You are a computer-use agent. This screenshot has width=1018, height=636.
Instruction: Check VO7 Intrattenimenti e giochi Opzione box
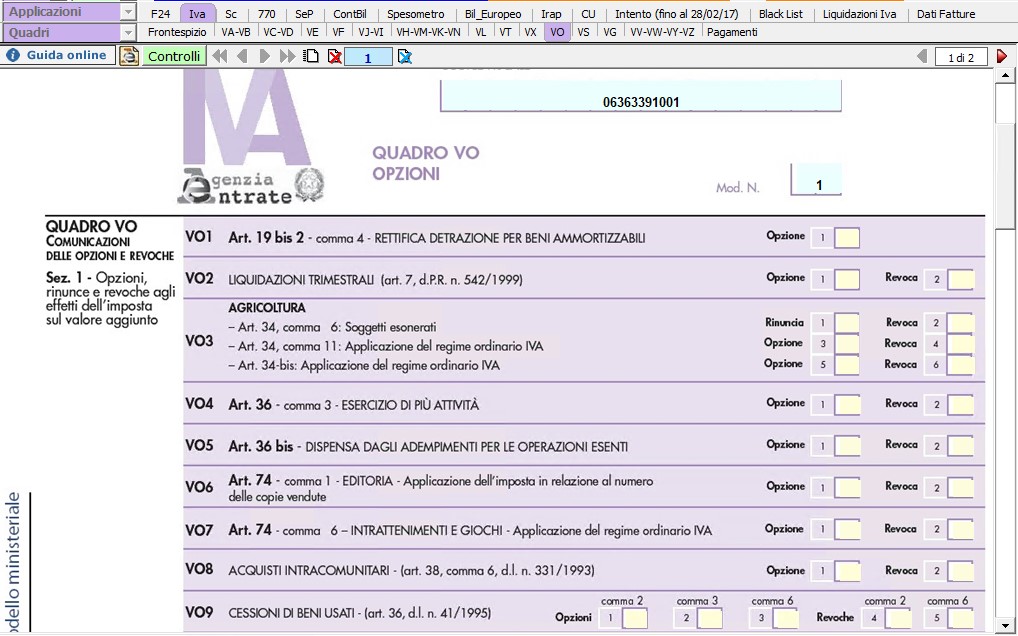tap(847, 530)
